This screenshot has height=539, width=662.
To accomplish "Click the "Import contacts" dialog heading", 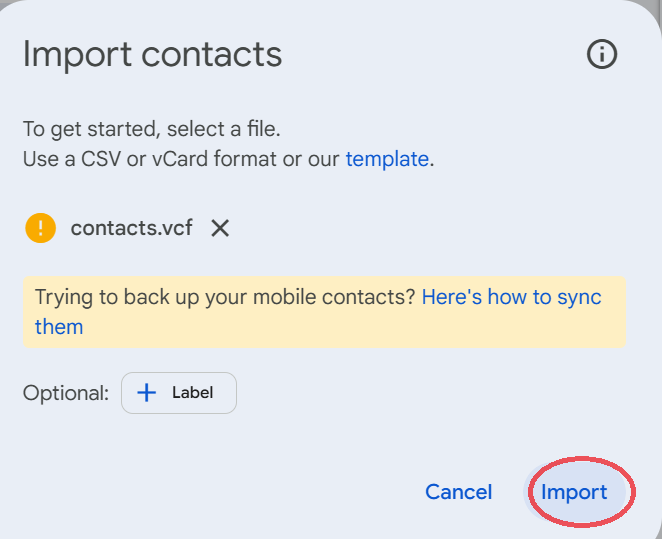I will click(x=152, y=54).
